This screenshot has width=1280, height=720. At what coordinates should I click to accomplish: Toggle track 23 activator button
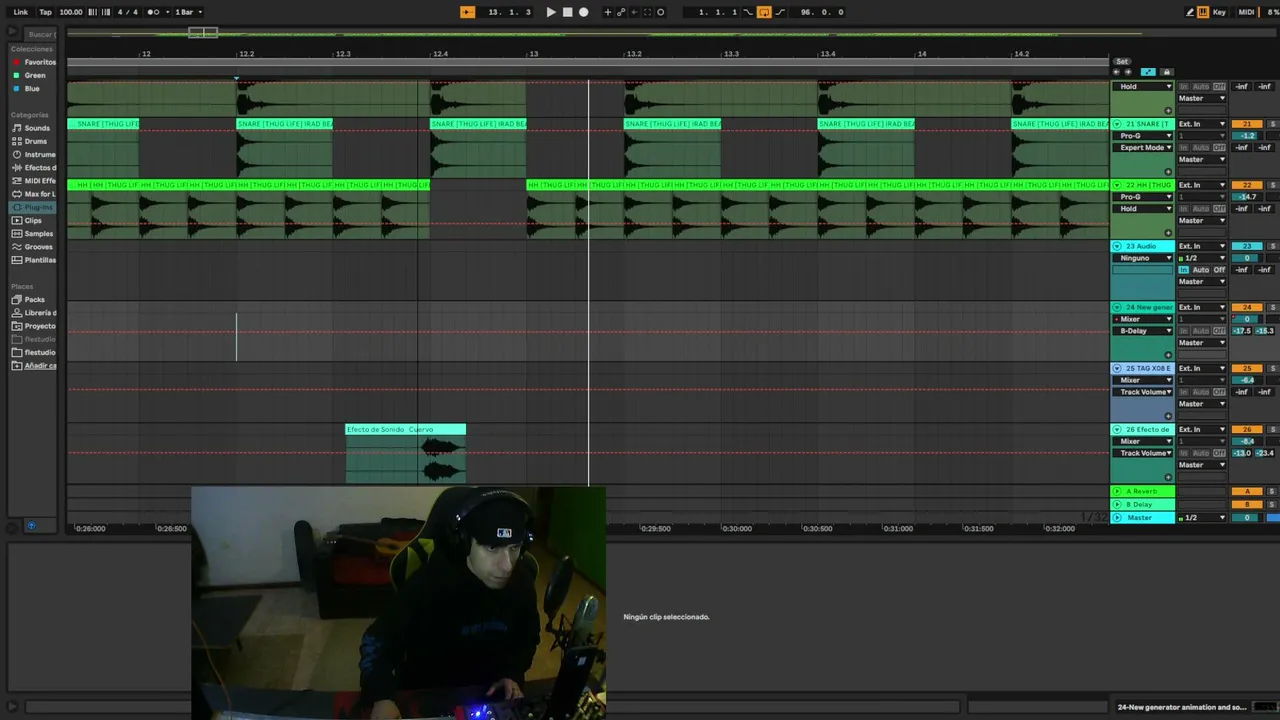point(1247,246)
